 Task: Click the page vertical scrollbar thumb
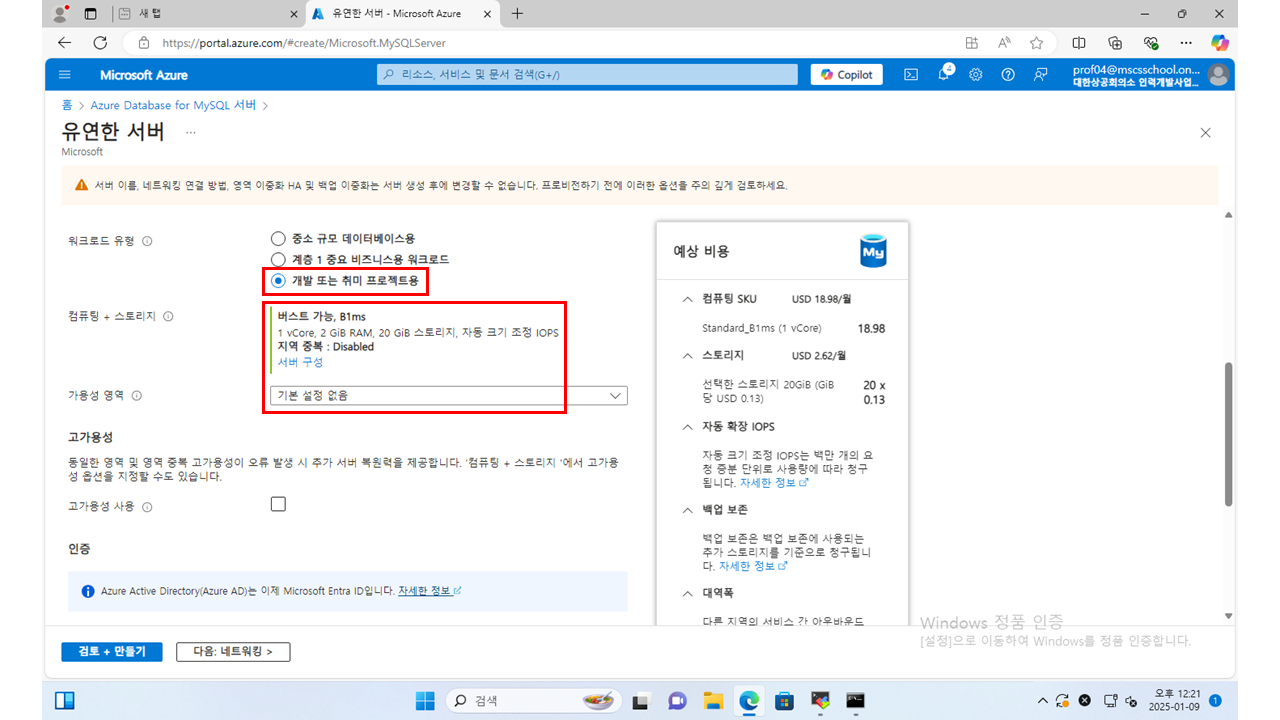coord(1229,434)
